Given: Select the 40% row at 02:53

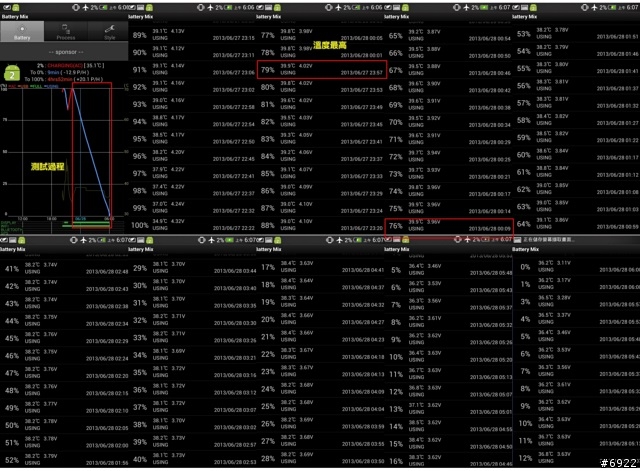Looking at the screenshot, I should coord(192,459).
